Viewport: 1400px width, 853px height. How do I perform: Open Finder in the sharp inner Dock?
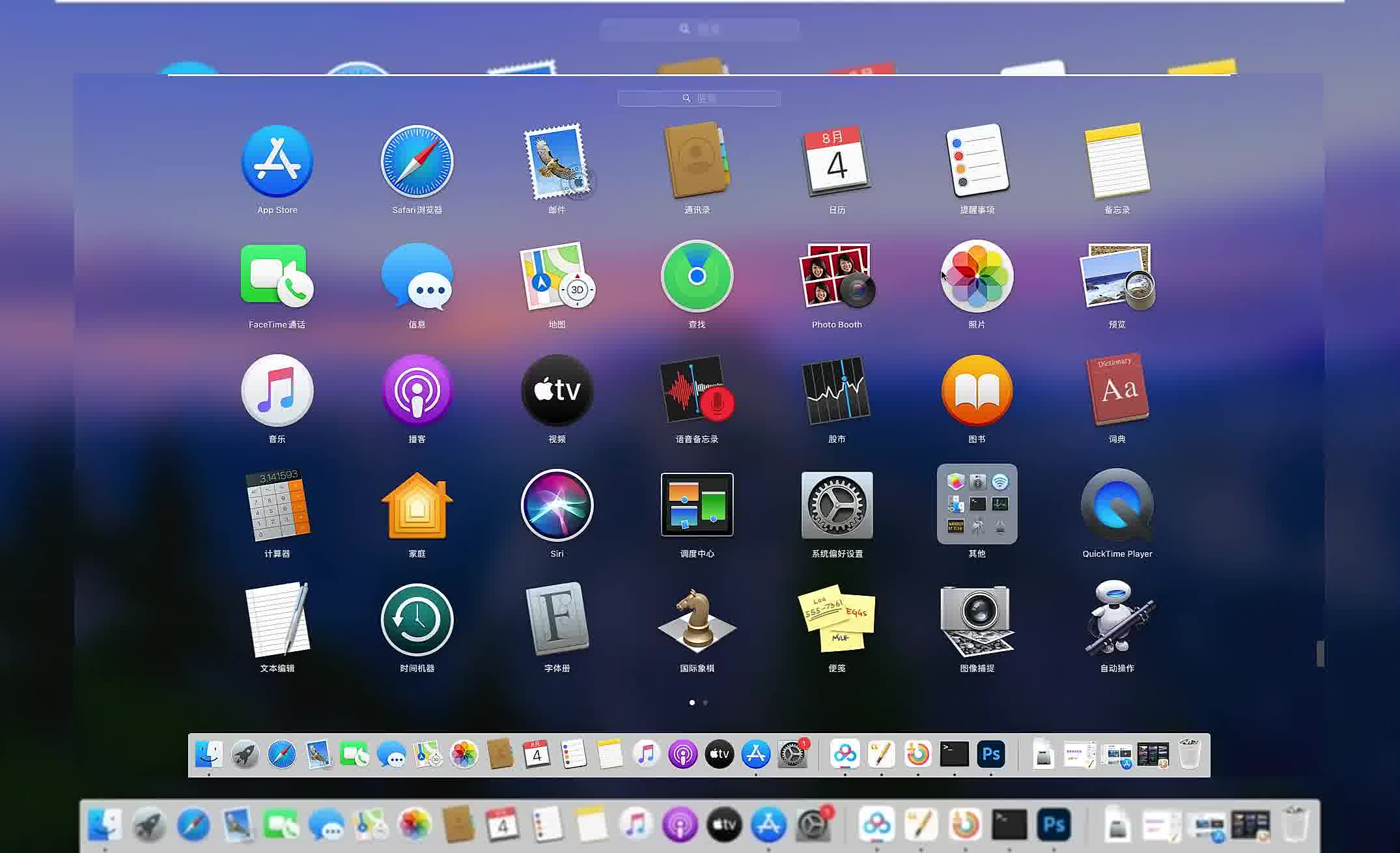208,754
